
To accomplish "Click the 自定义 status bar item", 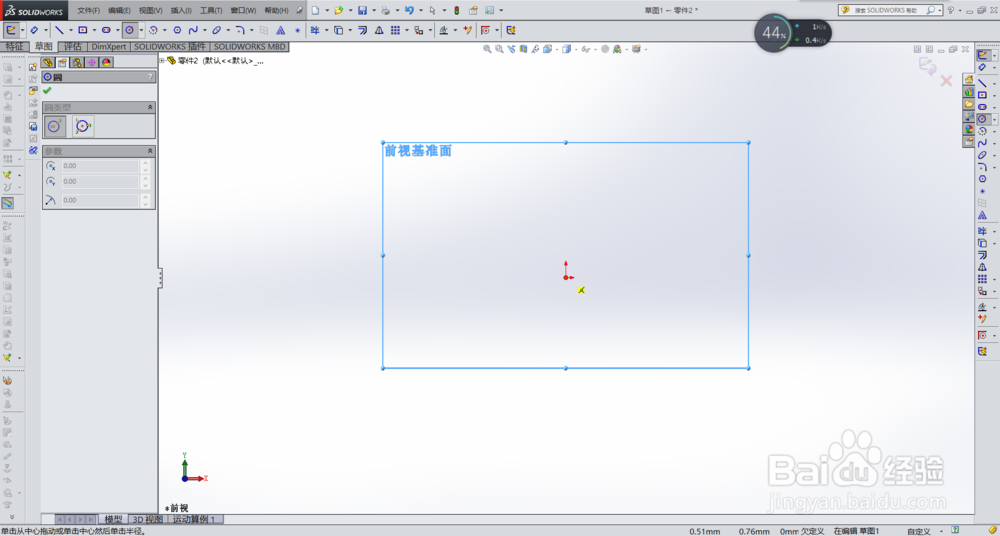I will click(x=918, y=531).
